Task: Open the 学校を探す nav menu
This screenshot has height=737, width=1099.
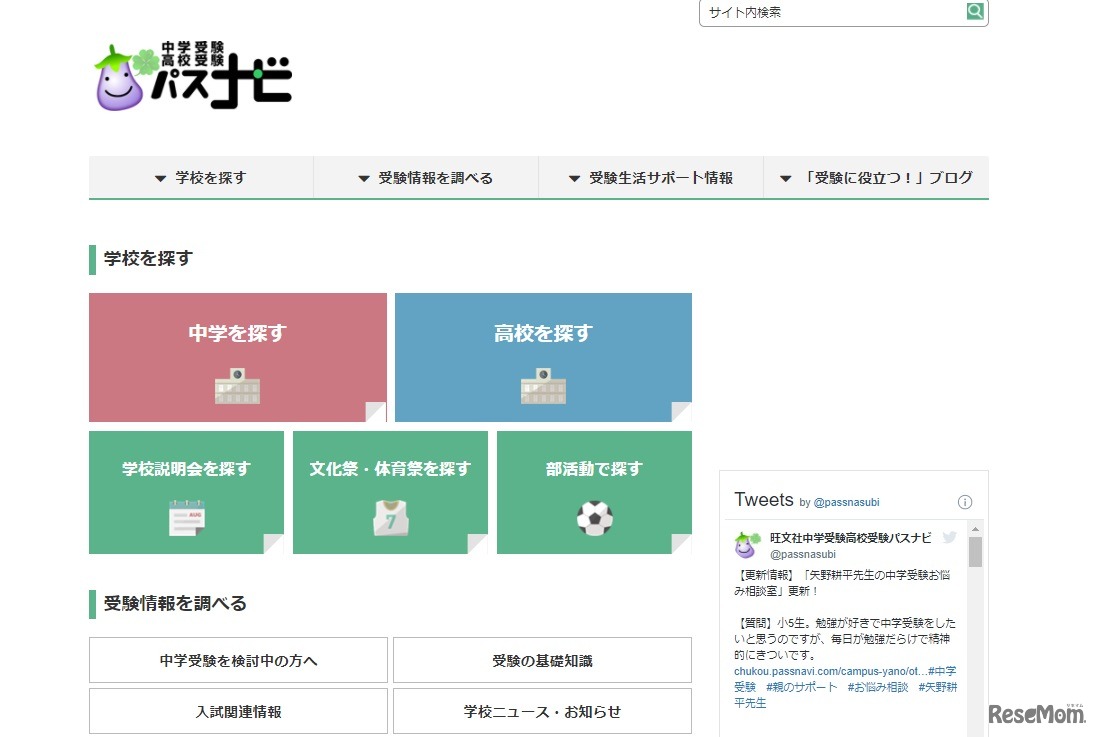Action: (x=201, y=178)
